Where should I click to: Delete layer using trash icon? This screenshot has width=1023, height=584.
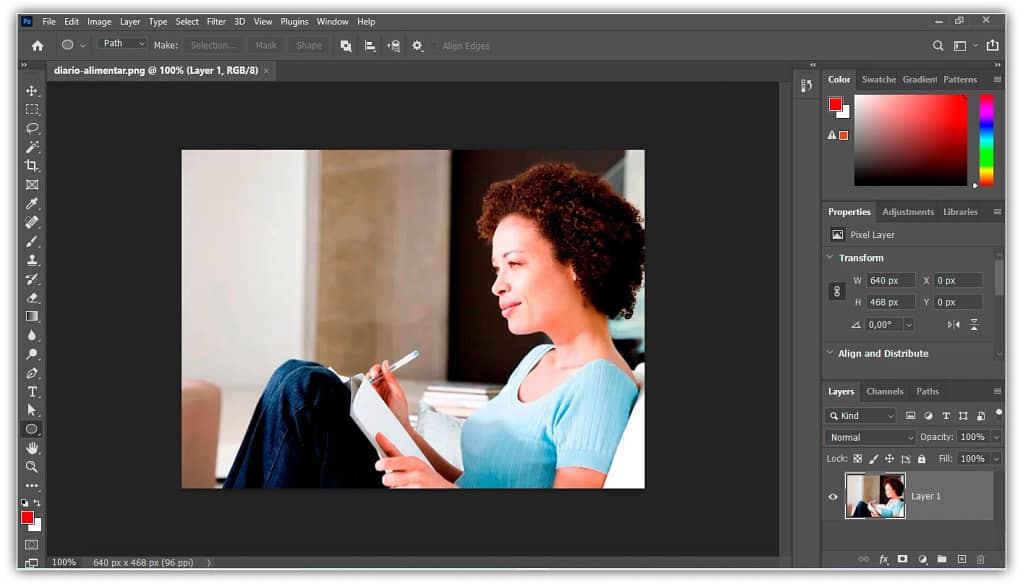coord(978,559)
